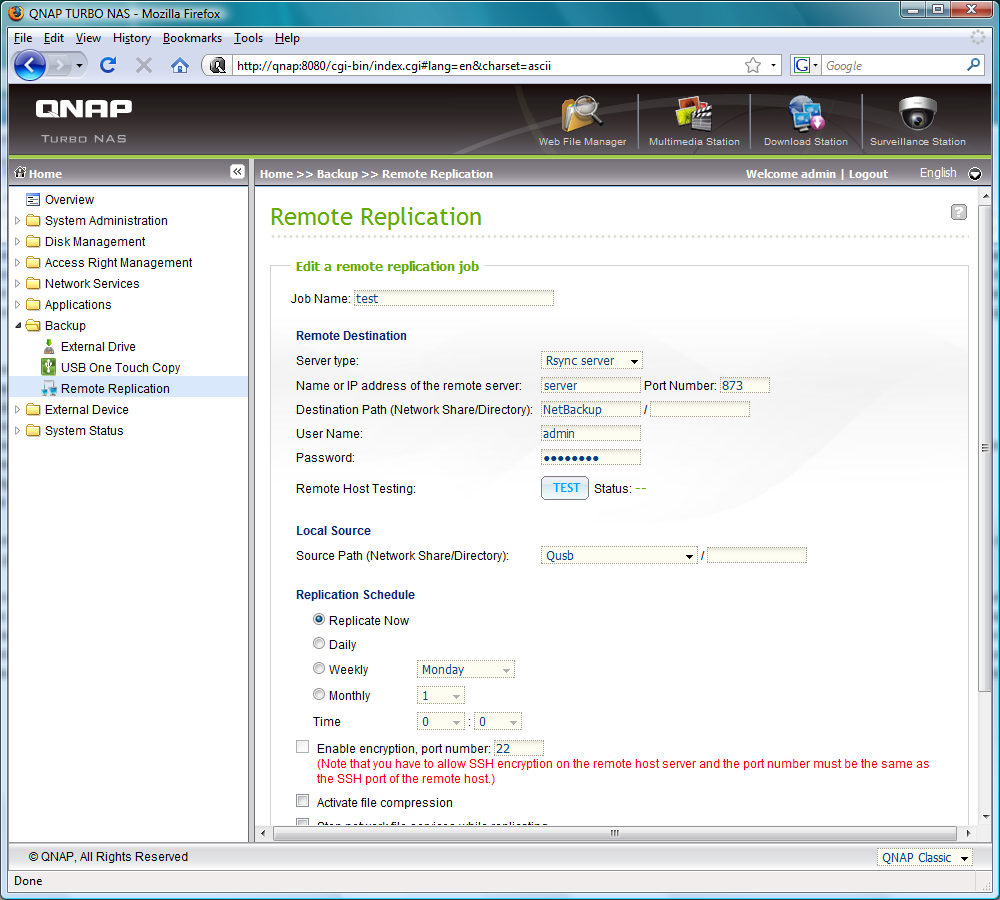Screen dimensions: 1000x900
Task: Open the Source Path Qusb dropdown
Action: (x=619, y=556)
